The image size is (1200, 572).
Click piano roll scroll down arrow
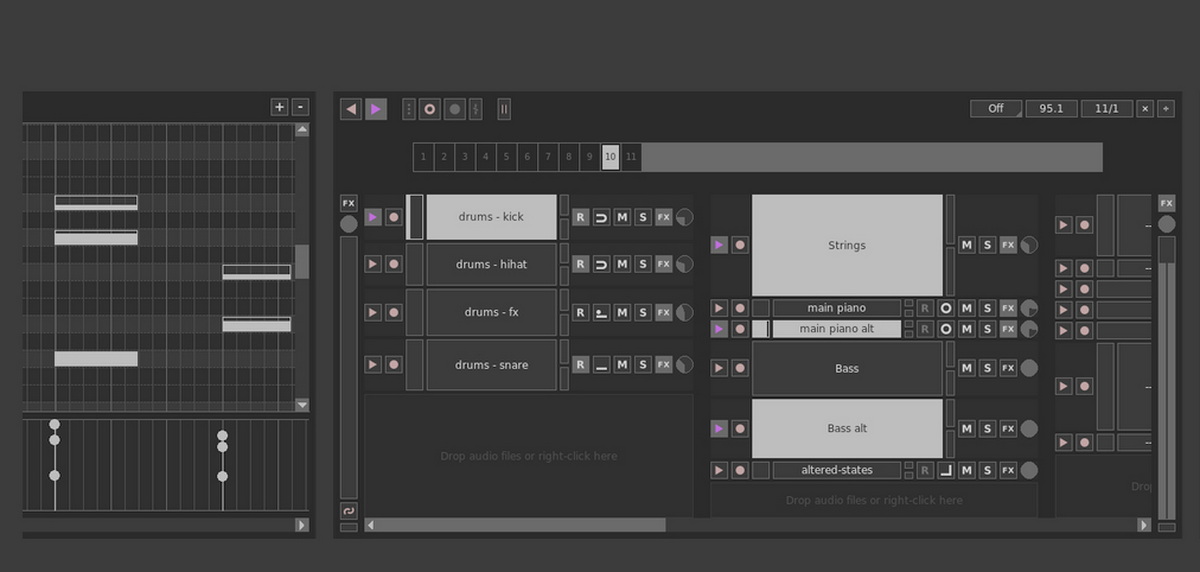[x=302, y=405]
